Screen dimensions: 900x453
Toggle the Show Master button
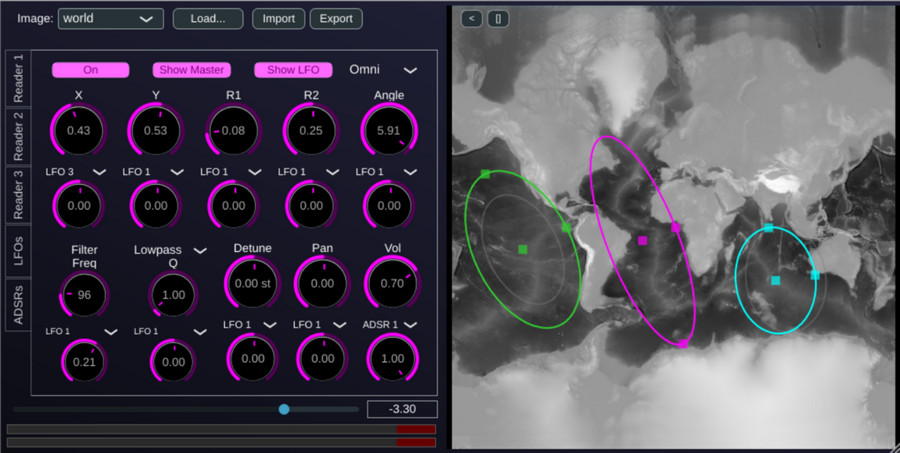[192, 70]
